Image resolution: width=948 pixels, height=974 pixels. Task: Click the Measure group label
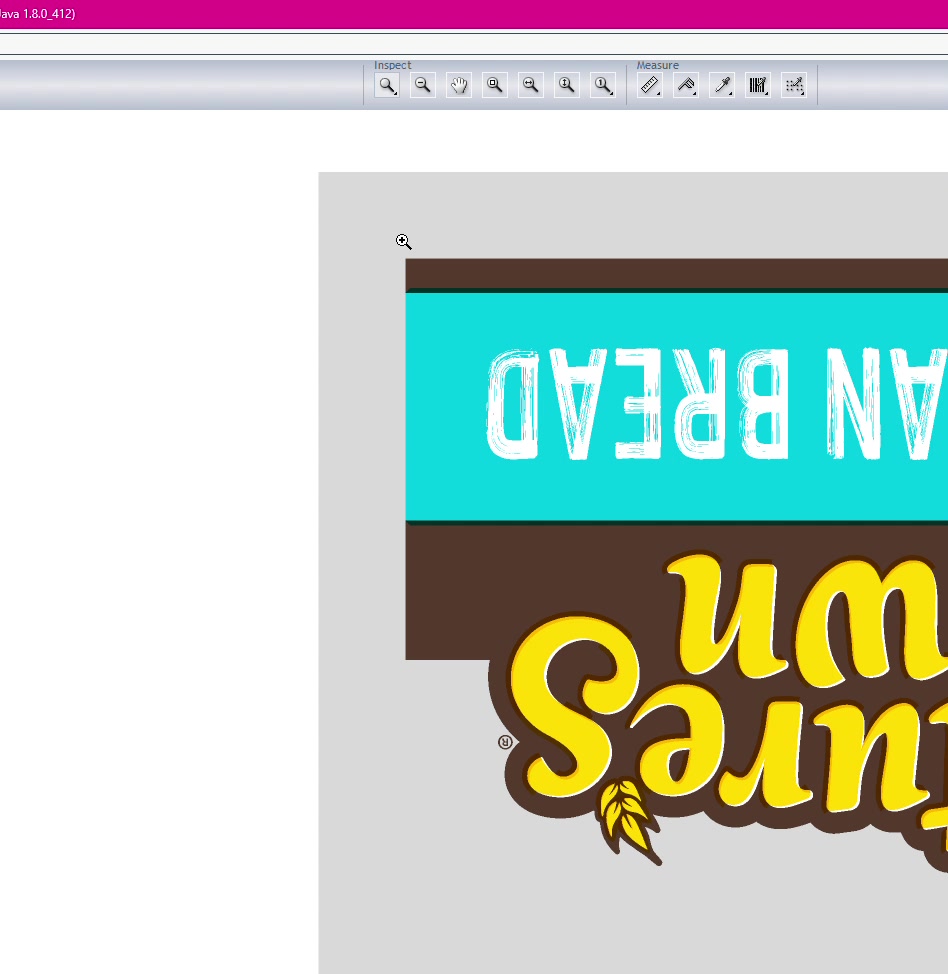(657, 65)
